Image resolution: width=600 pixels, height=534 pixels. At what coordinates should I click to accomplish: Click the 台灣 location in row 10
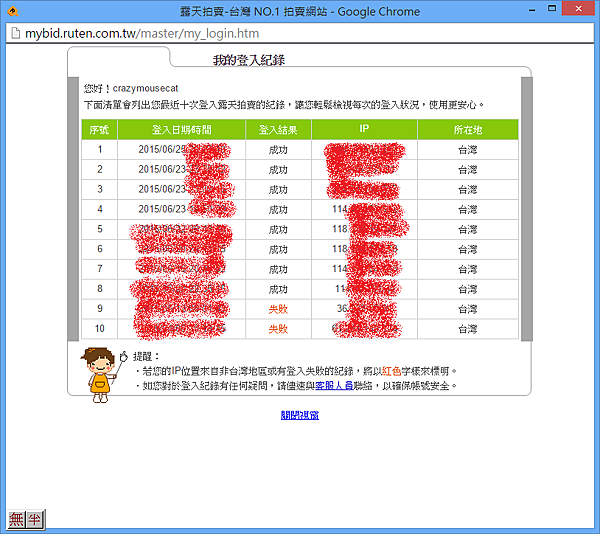click(x=468, y=329)
